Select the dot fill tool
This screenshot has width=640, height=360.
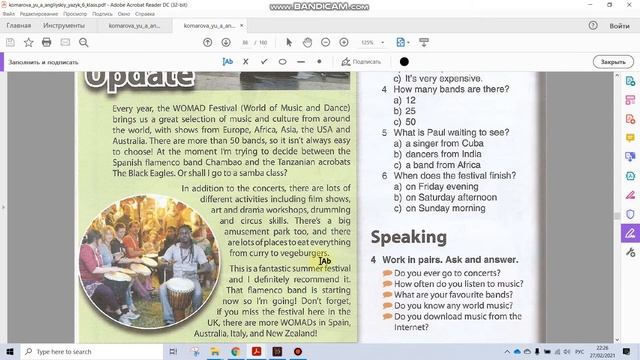[319, 62]
